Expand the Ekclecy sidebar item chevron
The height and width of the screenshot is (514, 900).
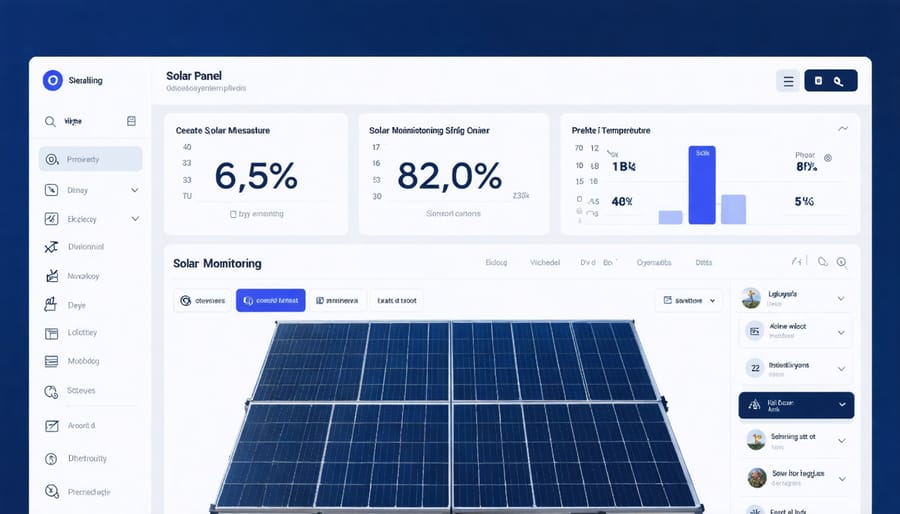135,219
